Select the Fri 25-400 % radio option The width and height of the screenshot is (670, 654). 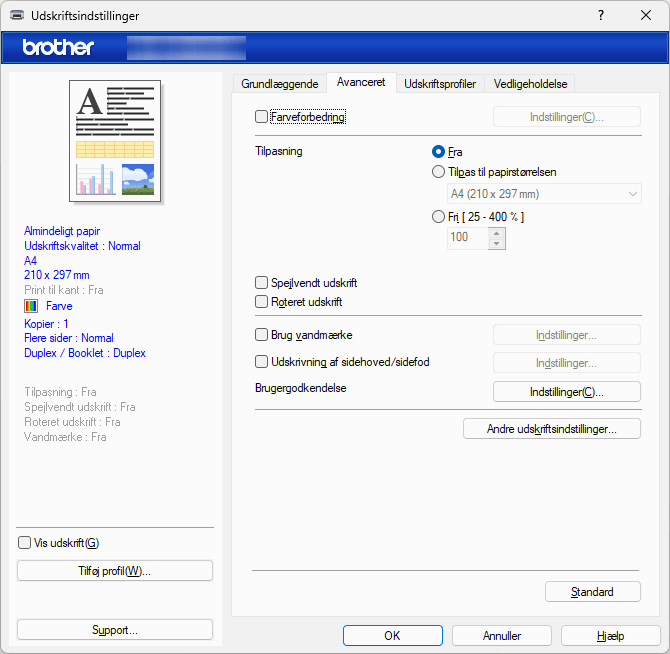click(438, 216)
